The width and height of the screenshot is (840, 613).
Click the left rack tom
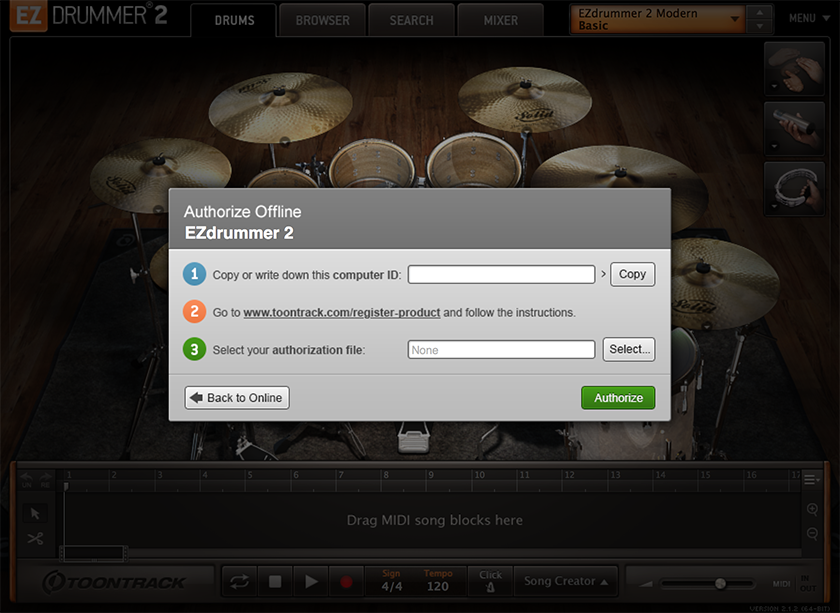click(x=371, y=163)
